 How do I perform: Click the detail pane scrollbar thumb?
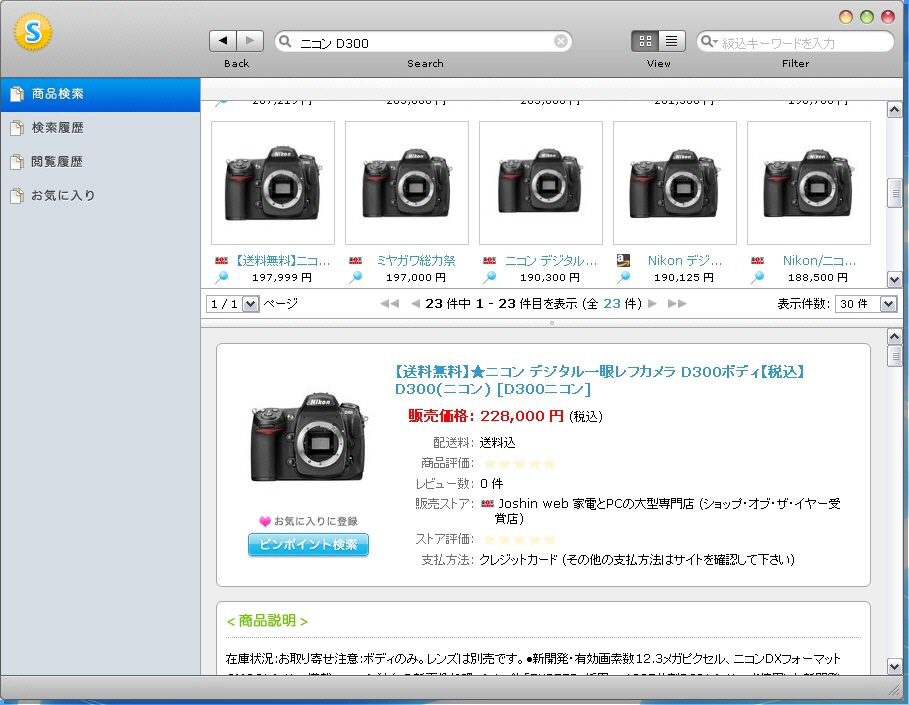pos(895,356)
